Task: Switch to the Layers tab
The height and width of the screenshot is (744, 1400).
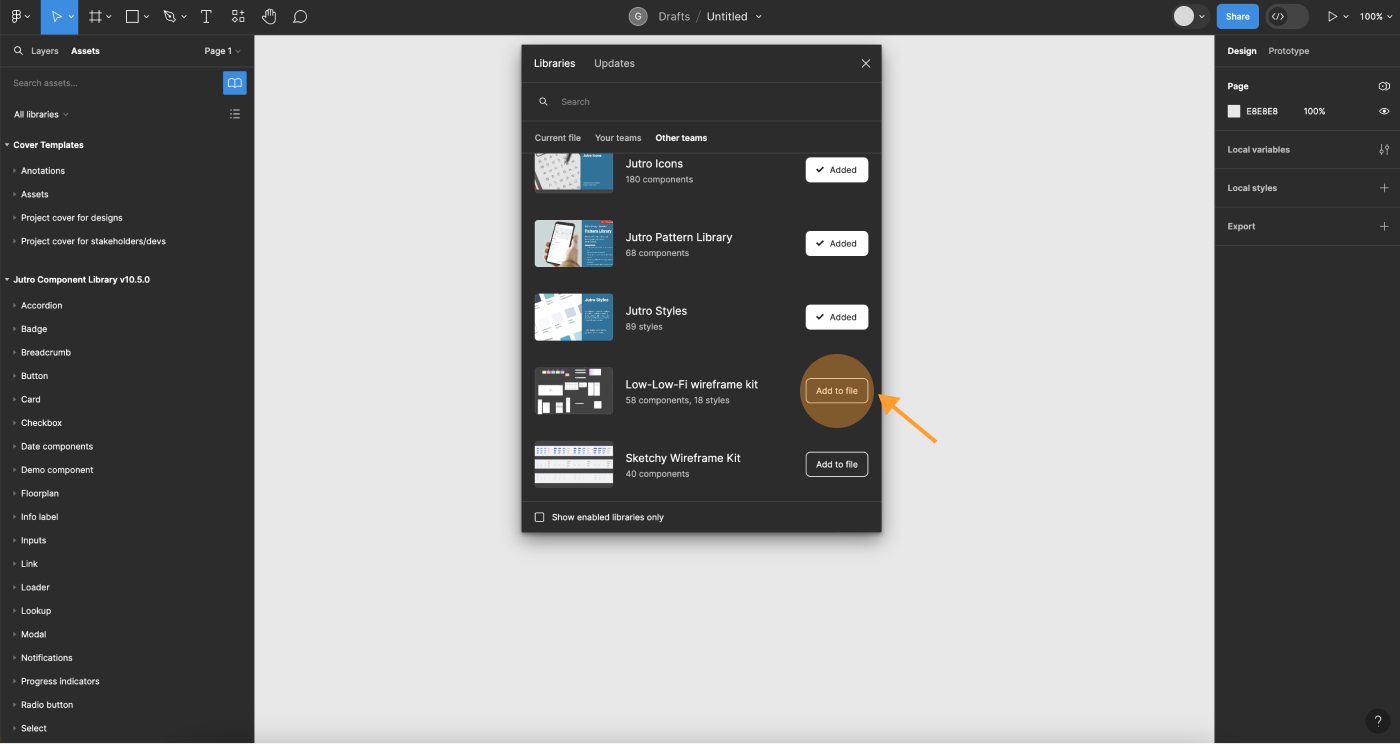Action: (45, 51)
